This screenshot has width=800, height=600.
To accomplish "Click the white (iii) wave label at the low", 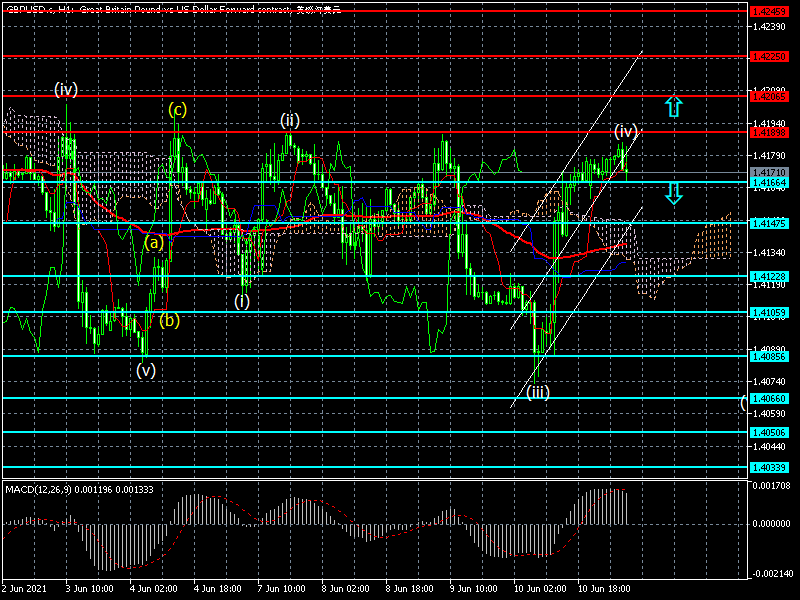I will tap(538, 392).
